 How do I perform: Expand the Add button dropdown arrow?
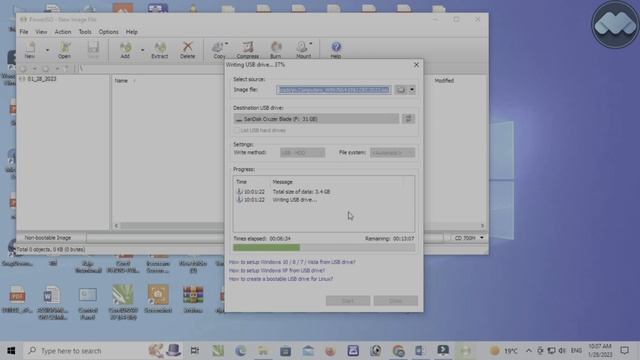click(x=142, y=50)
